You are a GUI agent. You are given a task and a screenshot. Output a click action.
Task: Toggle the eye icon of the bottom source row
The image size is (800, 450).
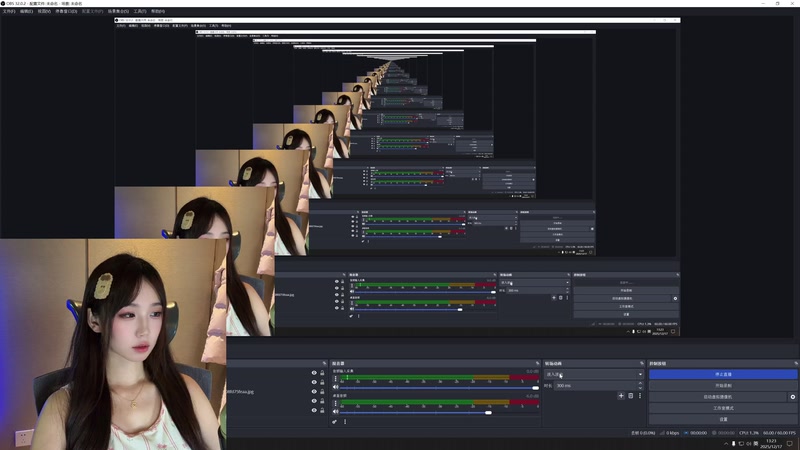click(x=314, y=410)
